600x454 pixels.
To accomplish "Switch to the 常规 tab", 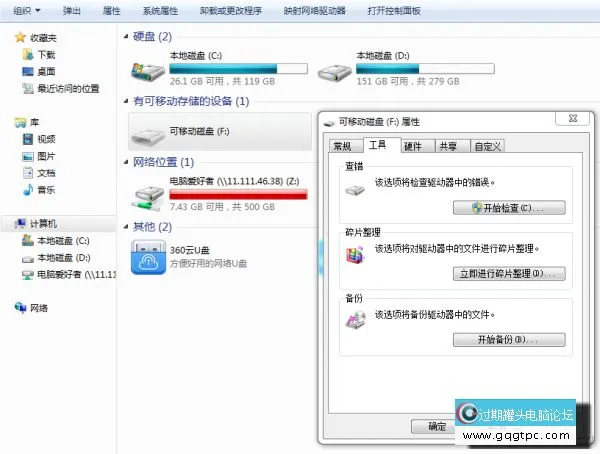I will (x=345, y=146).
